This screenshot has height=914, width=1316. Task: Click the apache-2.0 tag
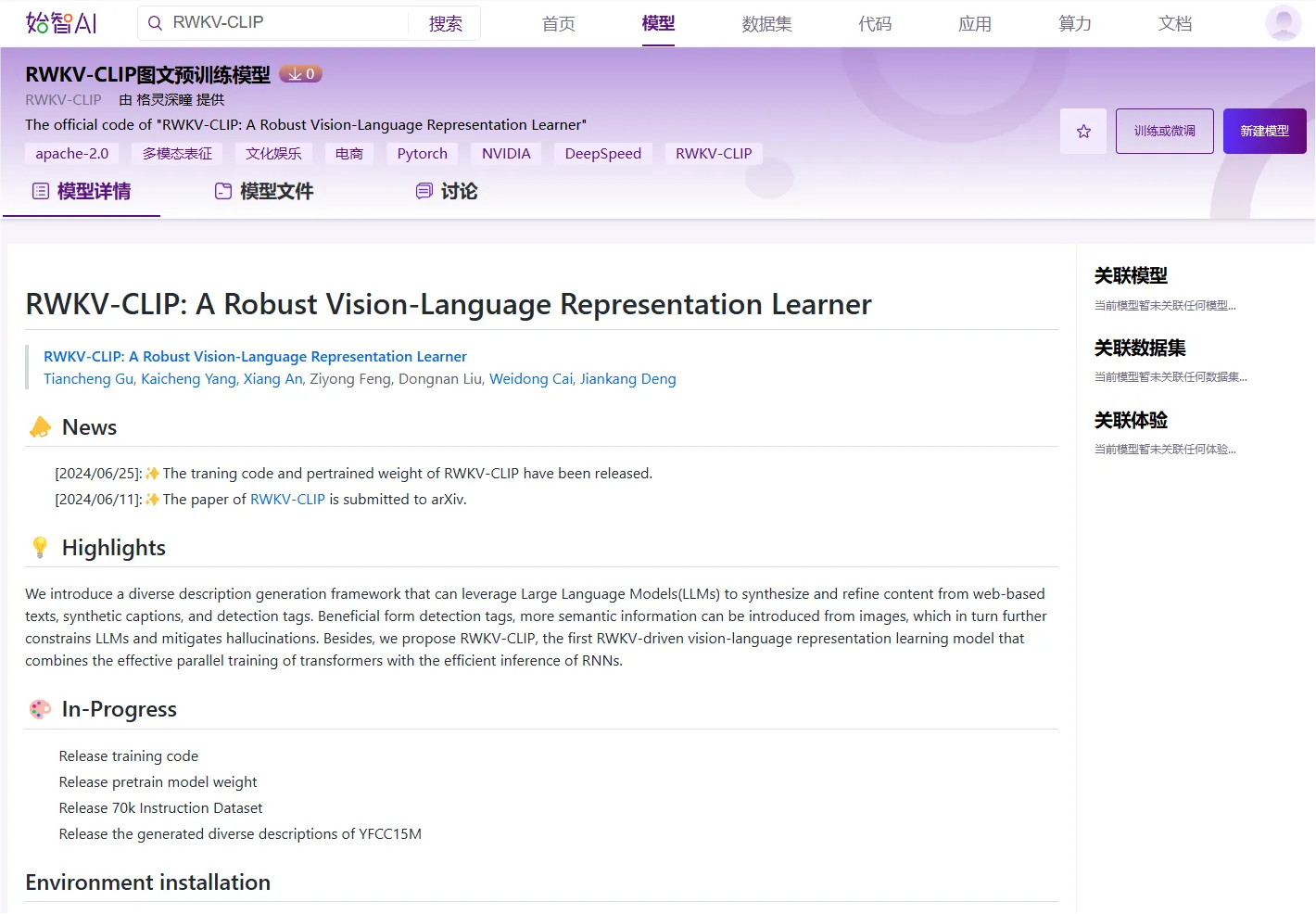coord(72,154)
